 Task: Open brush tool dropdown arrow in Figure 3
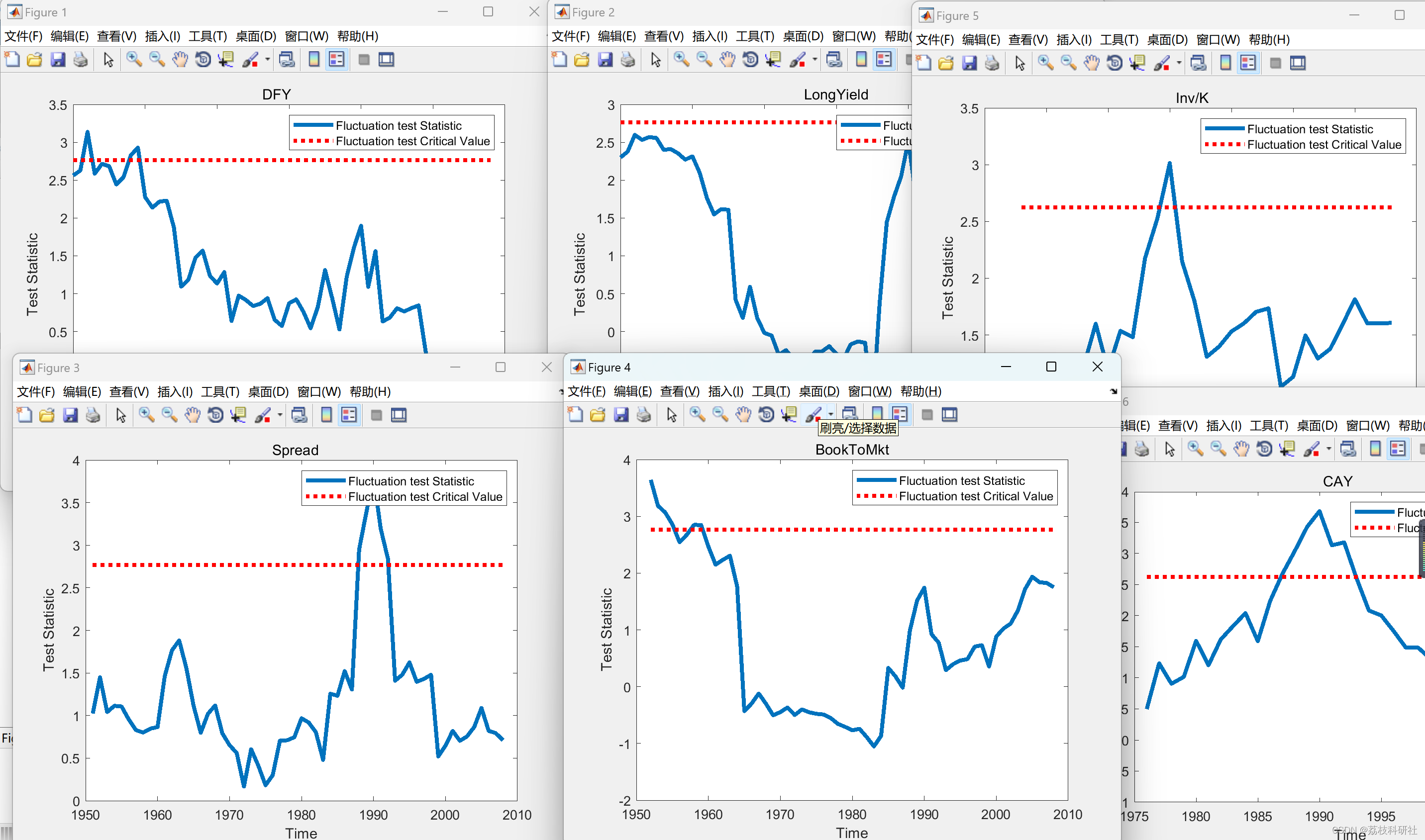[x=280, y=415]
